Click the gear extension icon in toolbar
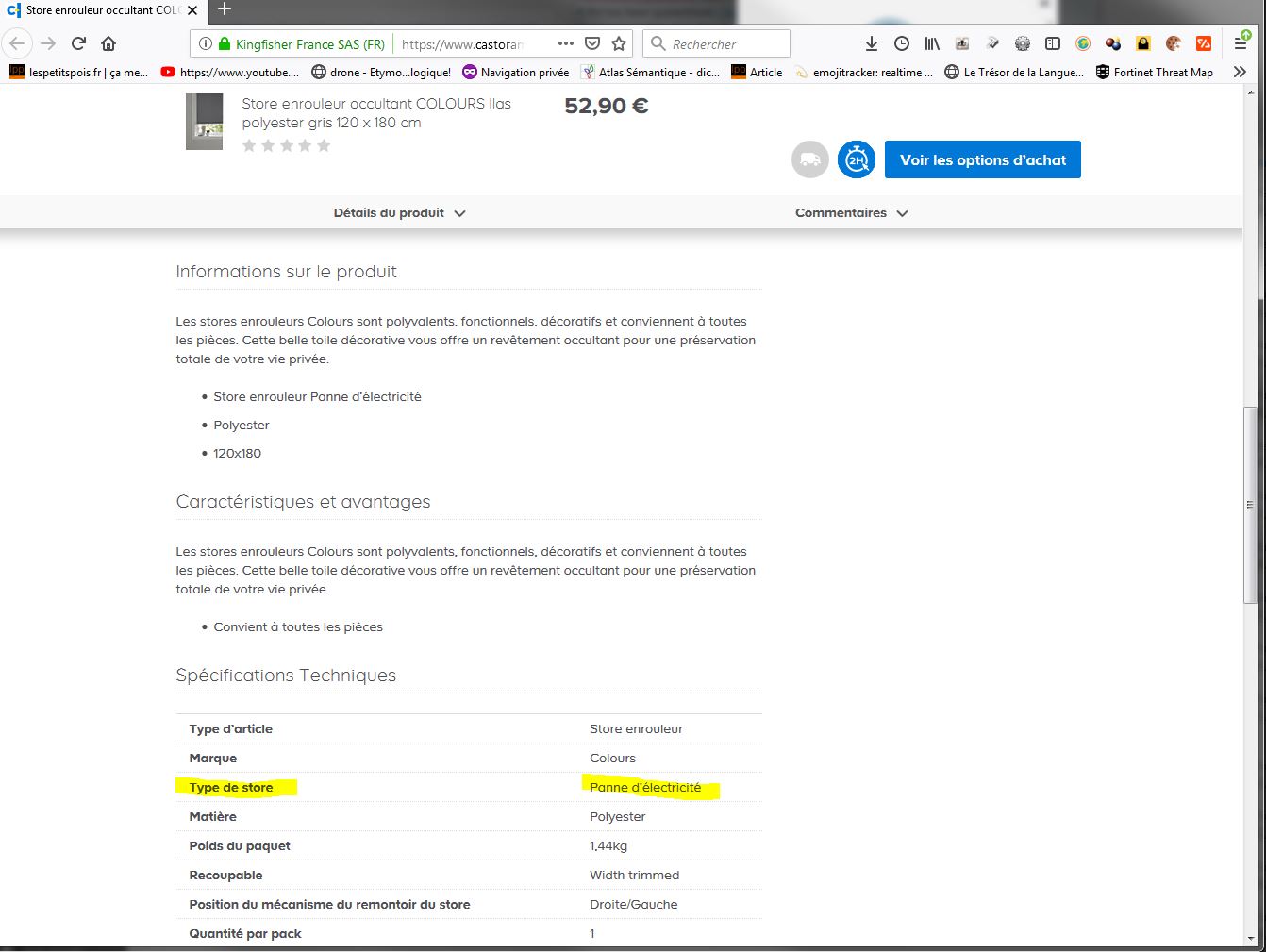The image size is (1266, 952). [1023, 43]
